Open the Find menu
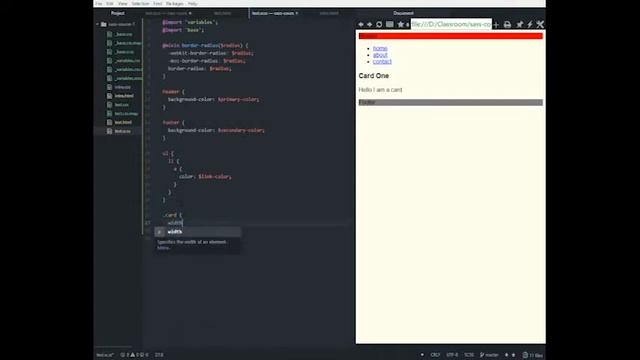This screenshot has width=640, height=360. (x=158, y=4)
